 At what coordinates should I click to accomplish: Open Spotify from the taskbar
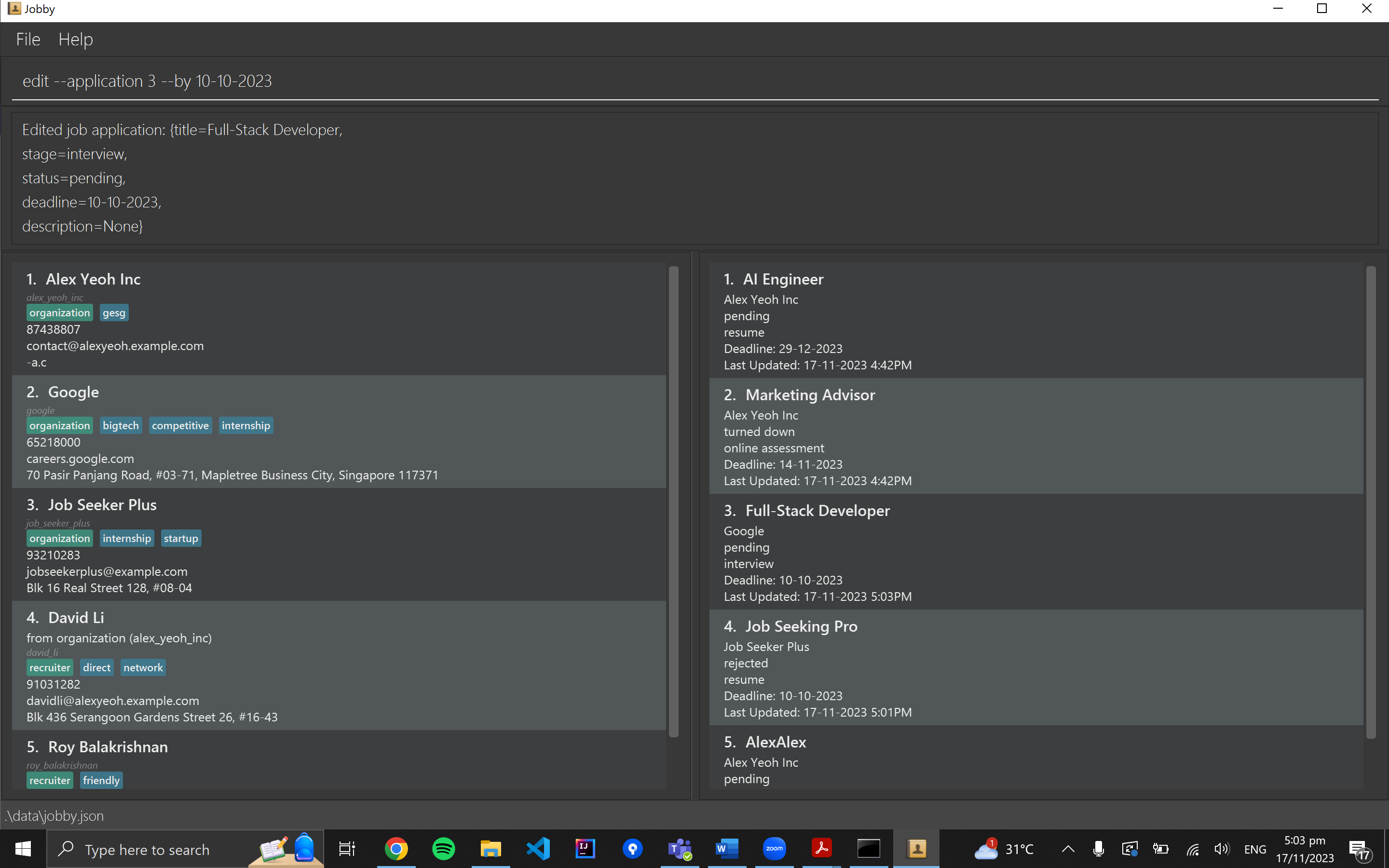point(443,849)
